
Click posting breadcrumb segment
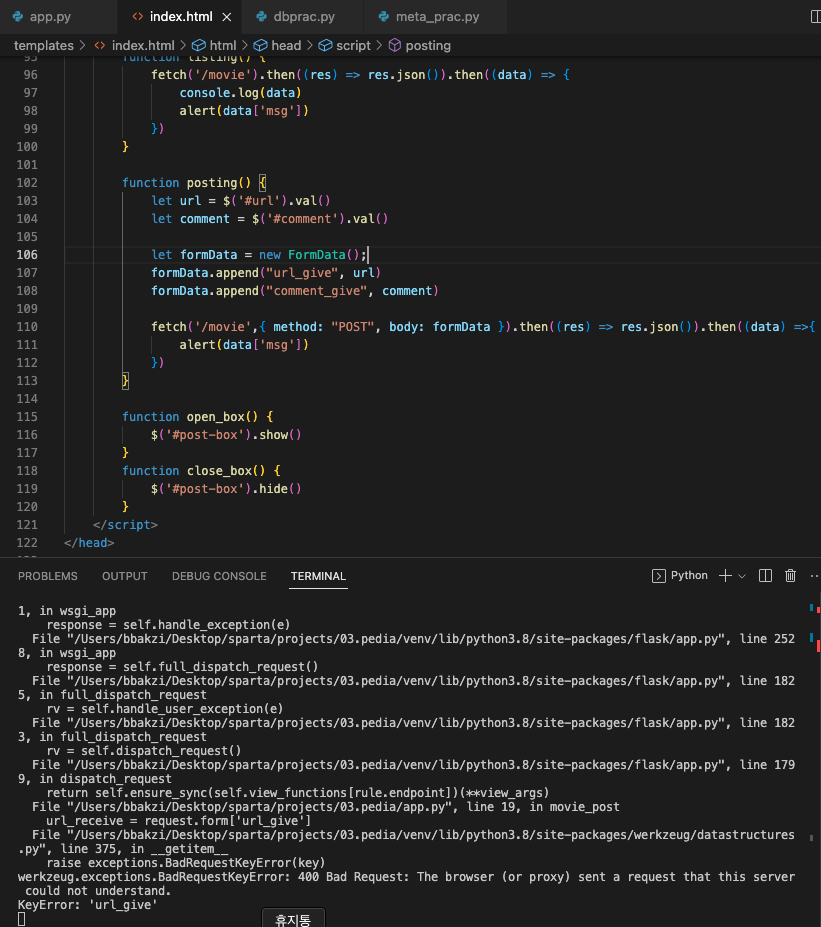[428, 46]
